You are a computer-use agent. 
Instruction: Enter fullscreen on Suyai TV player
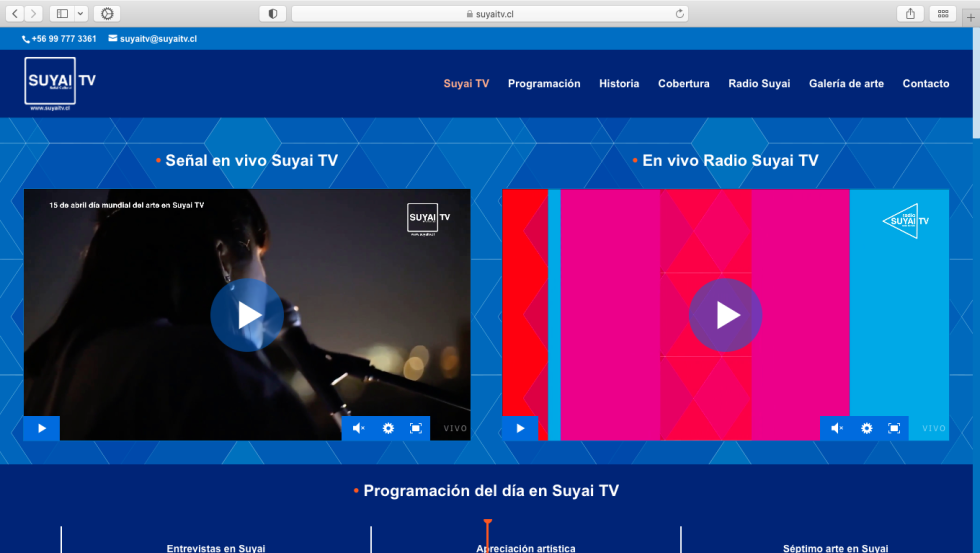416,428
